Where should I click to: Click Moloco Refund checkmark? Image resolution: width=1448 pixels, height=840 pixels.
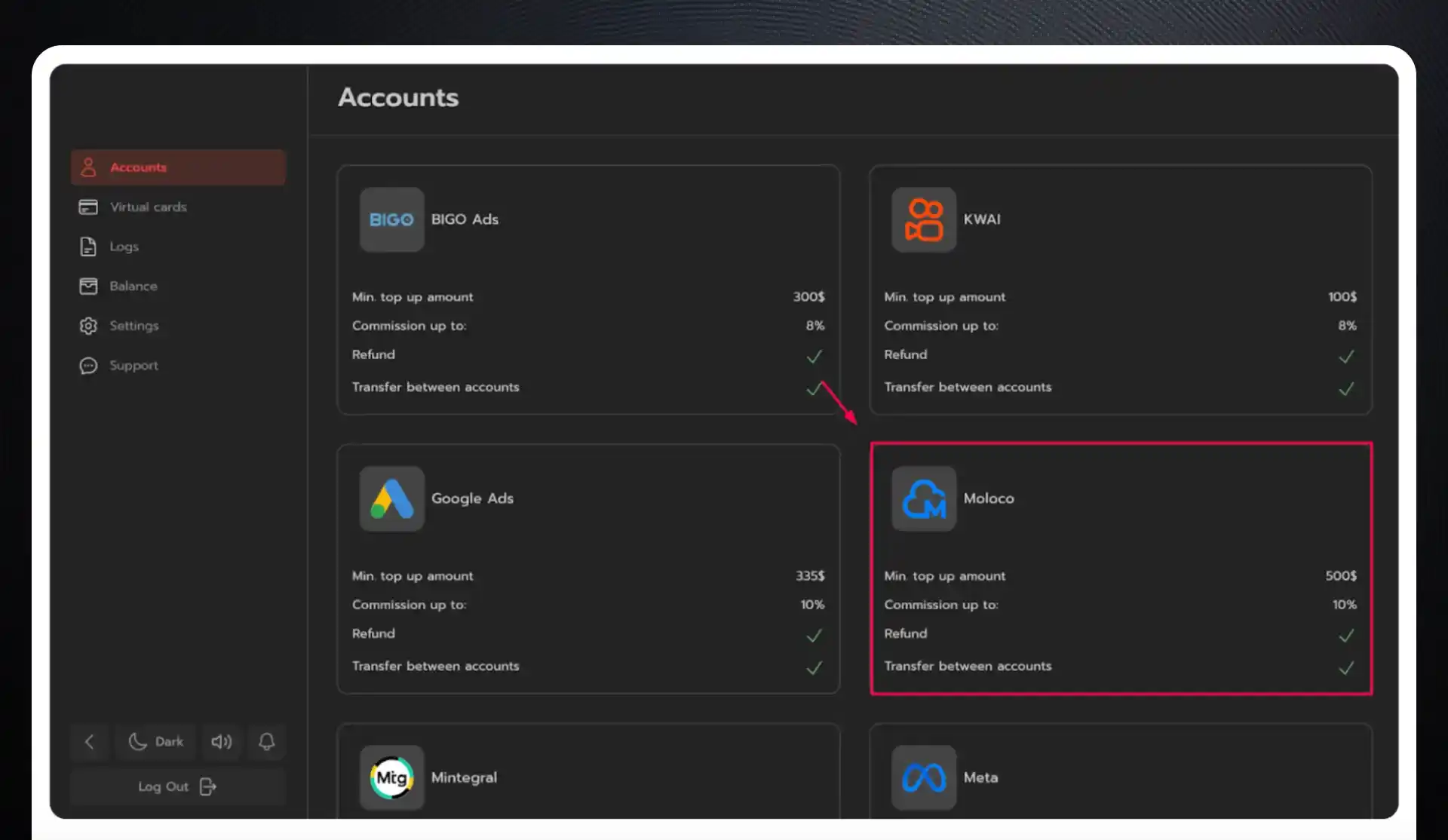coord(1346,636)
